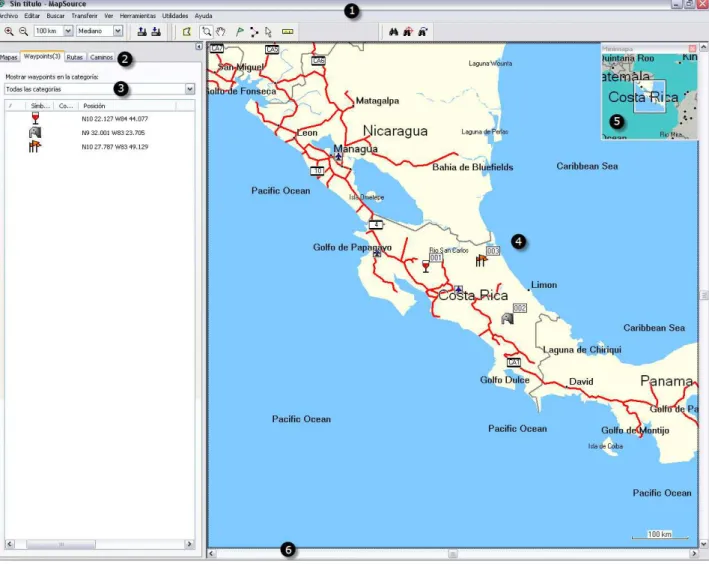The height and width of the screenshot is (564, 709).
Task: Switch to the Rutas tab
Action: click(x=75, y=57)
